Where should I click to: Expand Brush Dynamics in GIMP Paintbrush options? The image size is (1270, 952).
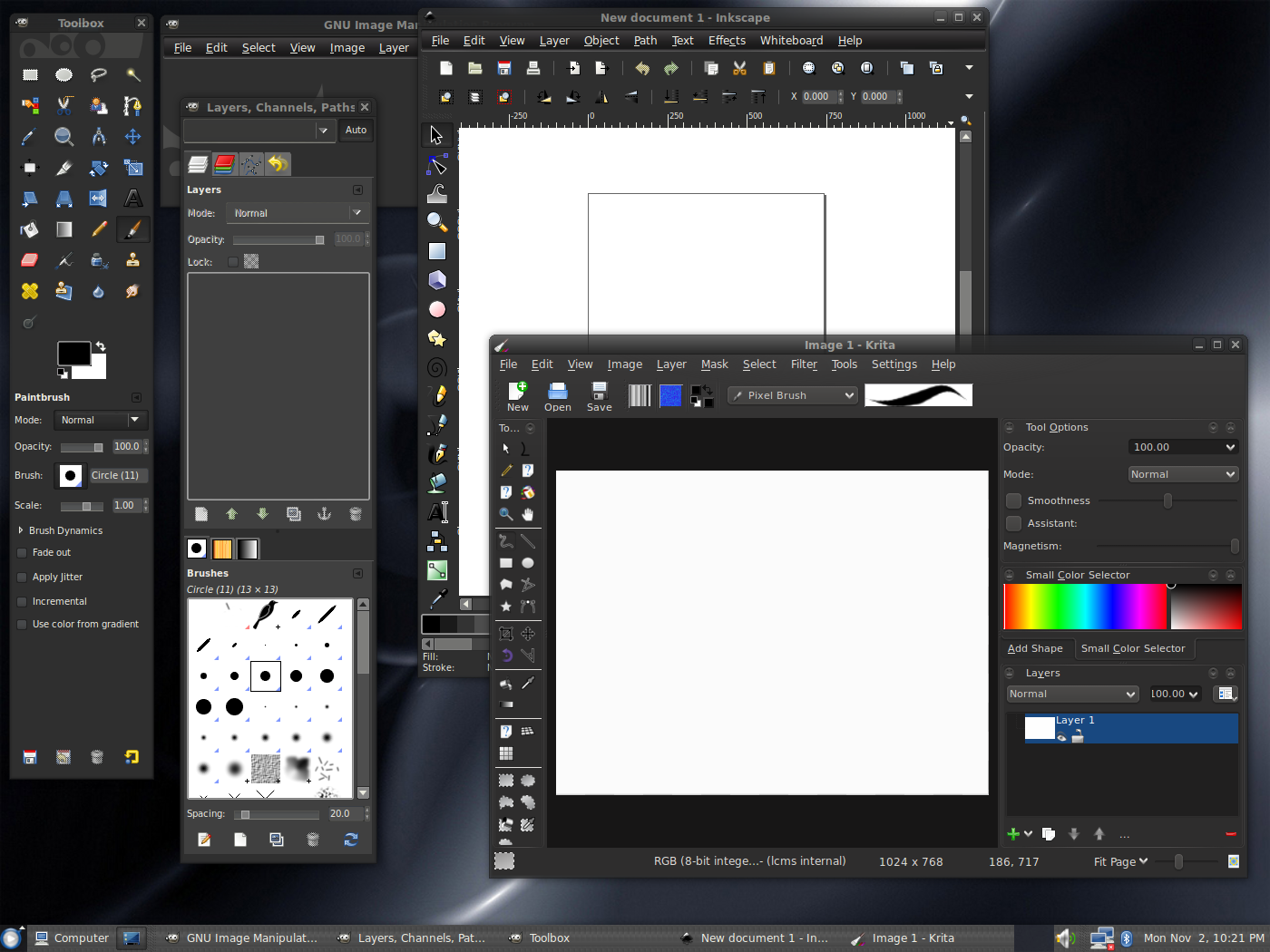click(20, 530)
